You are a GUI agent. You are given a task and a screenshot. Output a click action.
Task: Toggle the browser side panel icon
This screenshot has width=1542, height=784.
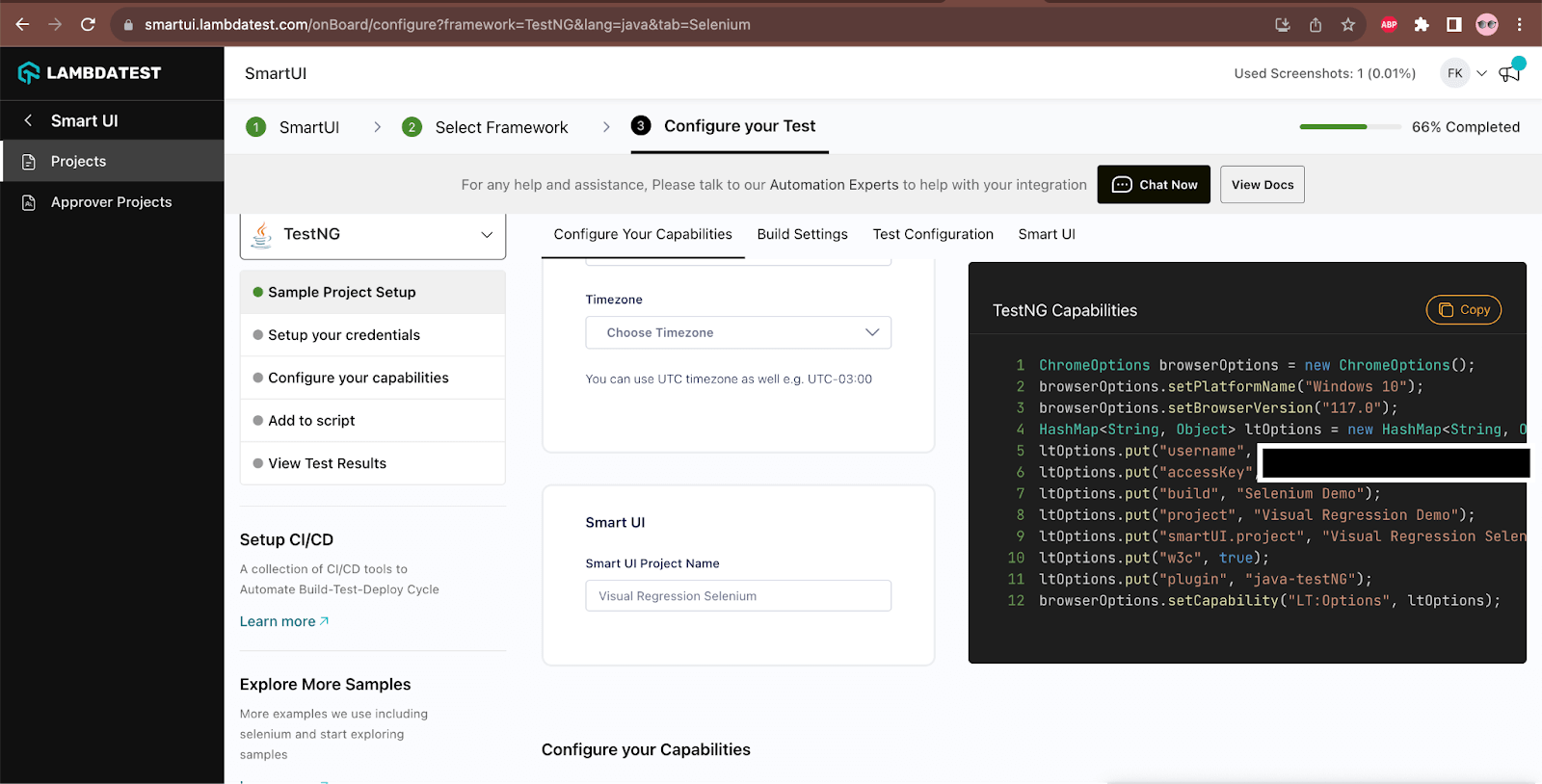[x=1454, y=25]
